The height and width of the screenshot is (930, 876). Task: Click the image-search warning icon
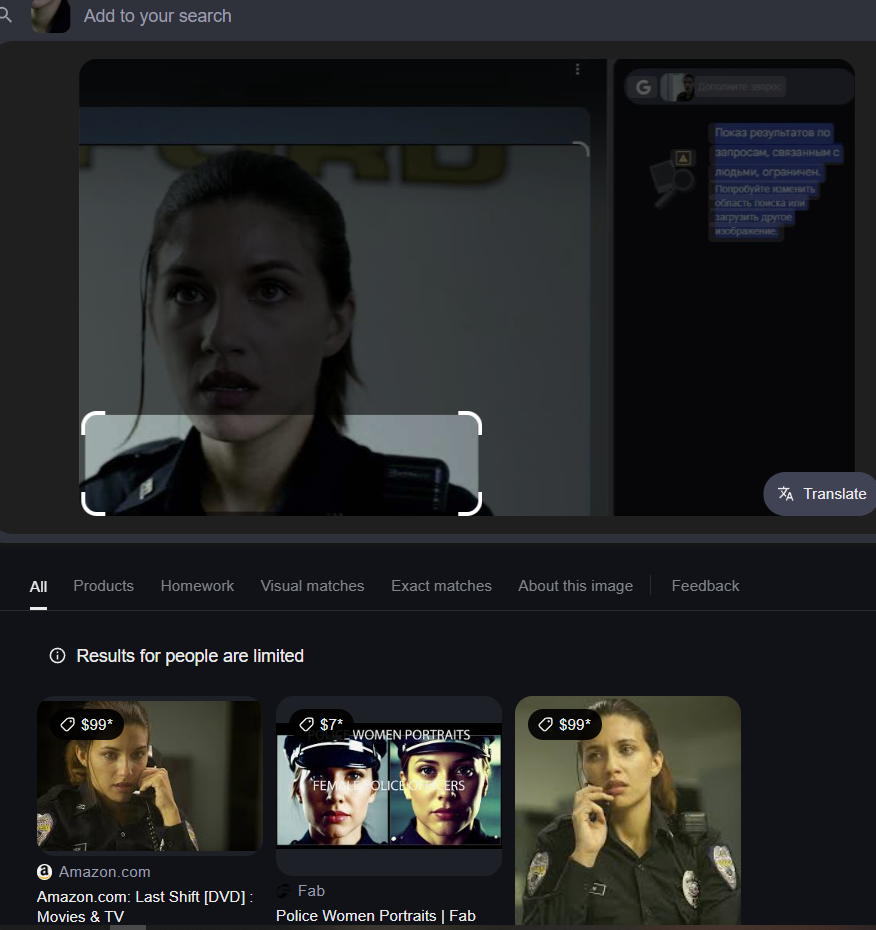pos(683,158)
